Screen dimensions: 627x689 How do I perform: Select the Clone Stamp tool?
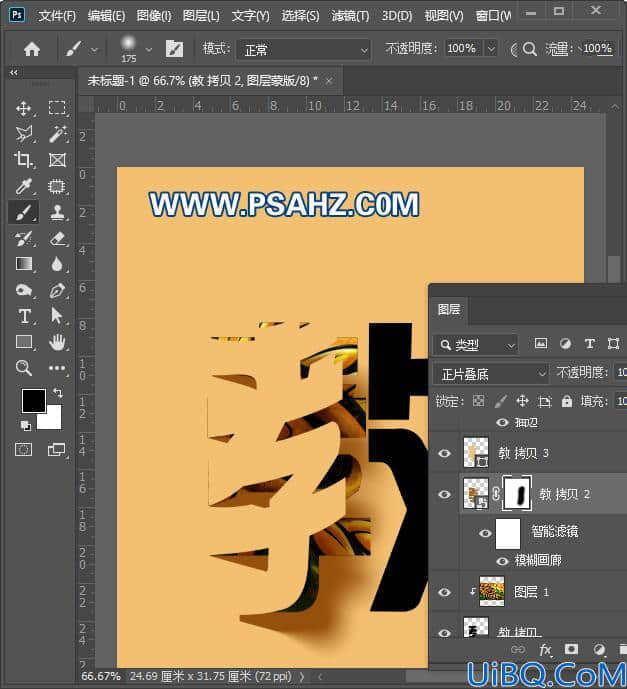point(57,213)
